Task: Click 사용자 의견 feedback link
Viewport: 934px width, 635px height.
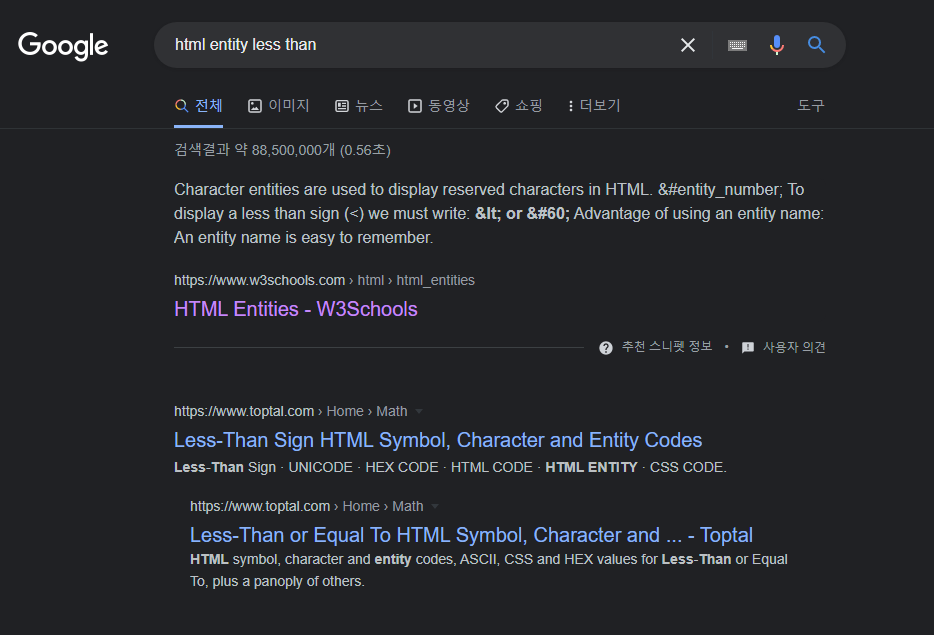Action: coord(794,347)
